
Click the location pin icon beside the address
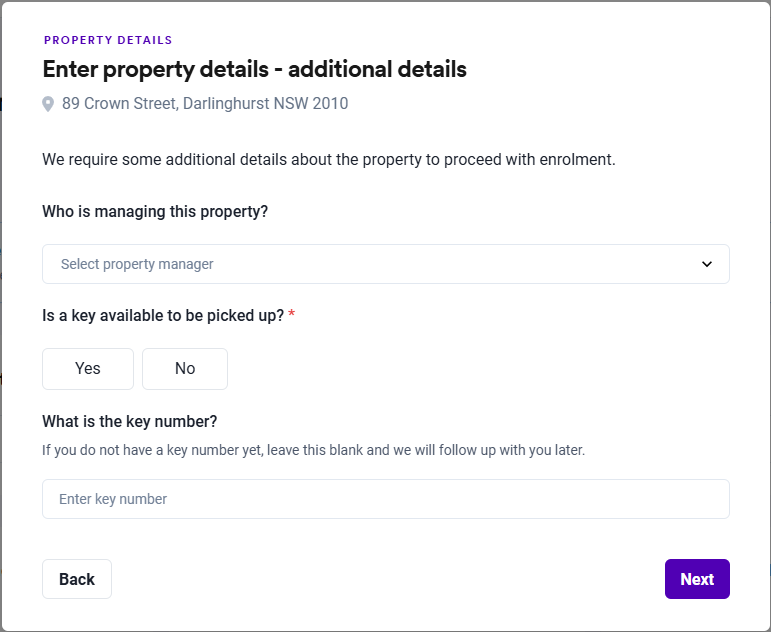coord(48,104)
